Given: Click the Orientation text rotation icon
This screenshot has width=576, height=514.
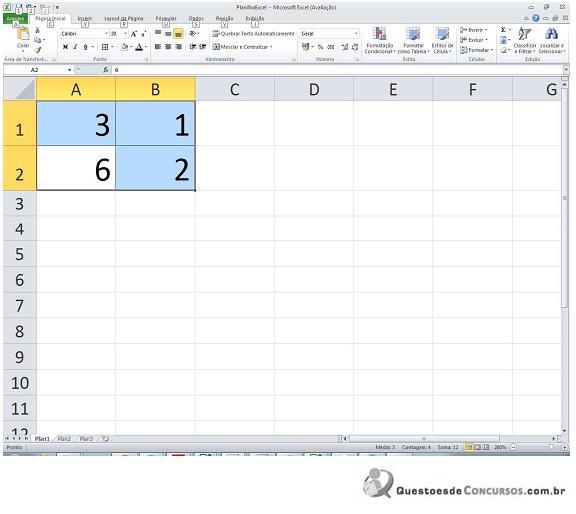Looking at the screenshot, I should coord(192,34).
